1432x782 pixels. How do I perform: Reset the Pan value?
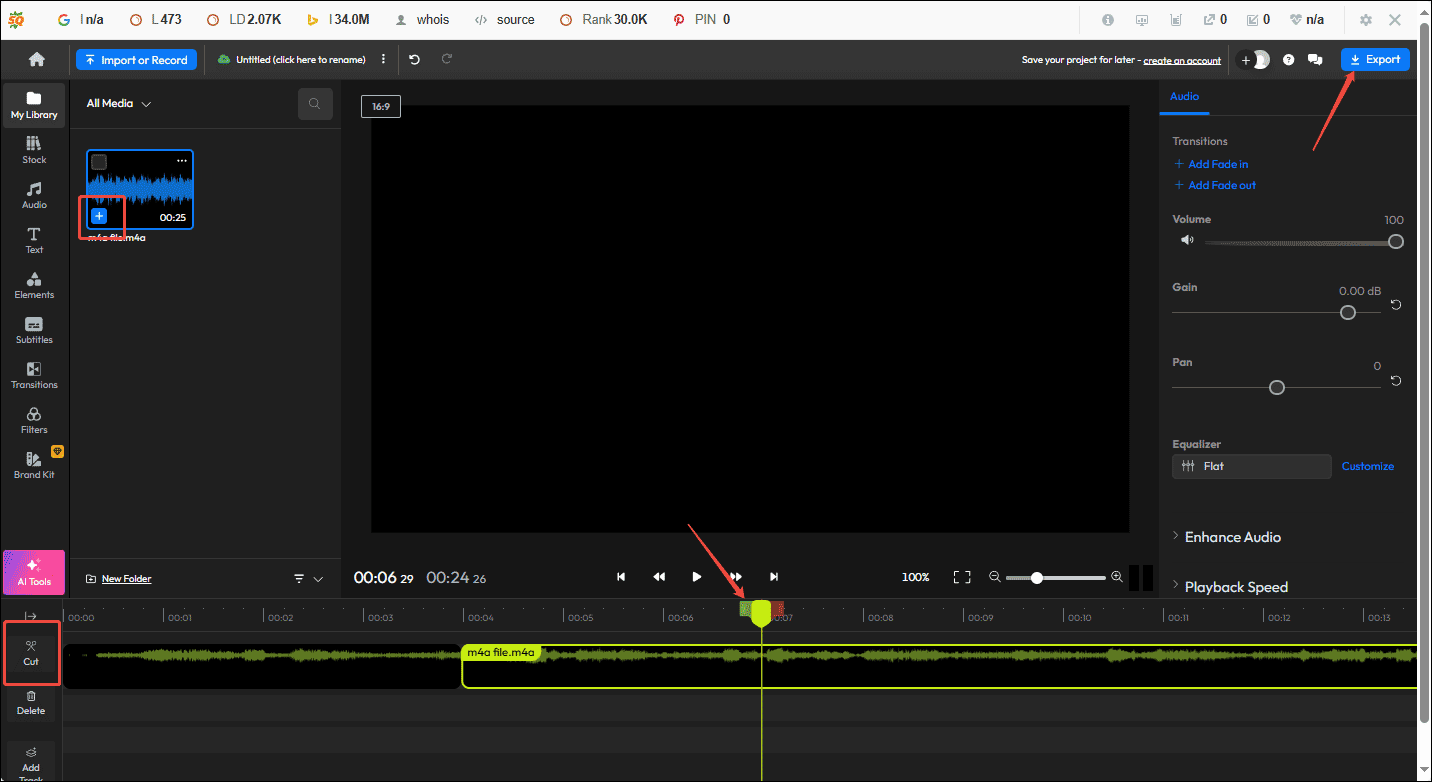[1396, 381]
